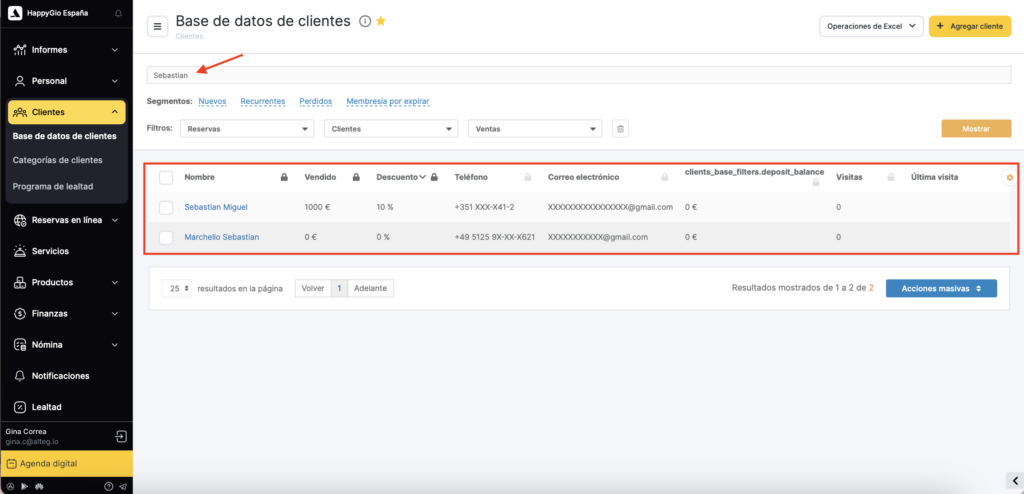Click the Agregar cliente button
Image resolution: width=1024 pixels, height=494 pixels.
[969, 27]
